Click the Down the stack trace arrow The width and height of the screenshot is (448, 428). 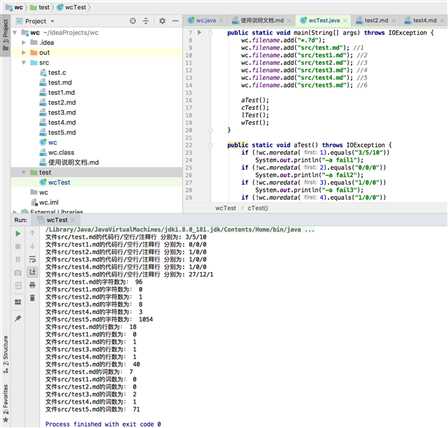pyautogui.click(x=32, y=246)
